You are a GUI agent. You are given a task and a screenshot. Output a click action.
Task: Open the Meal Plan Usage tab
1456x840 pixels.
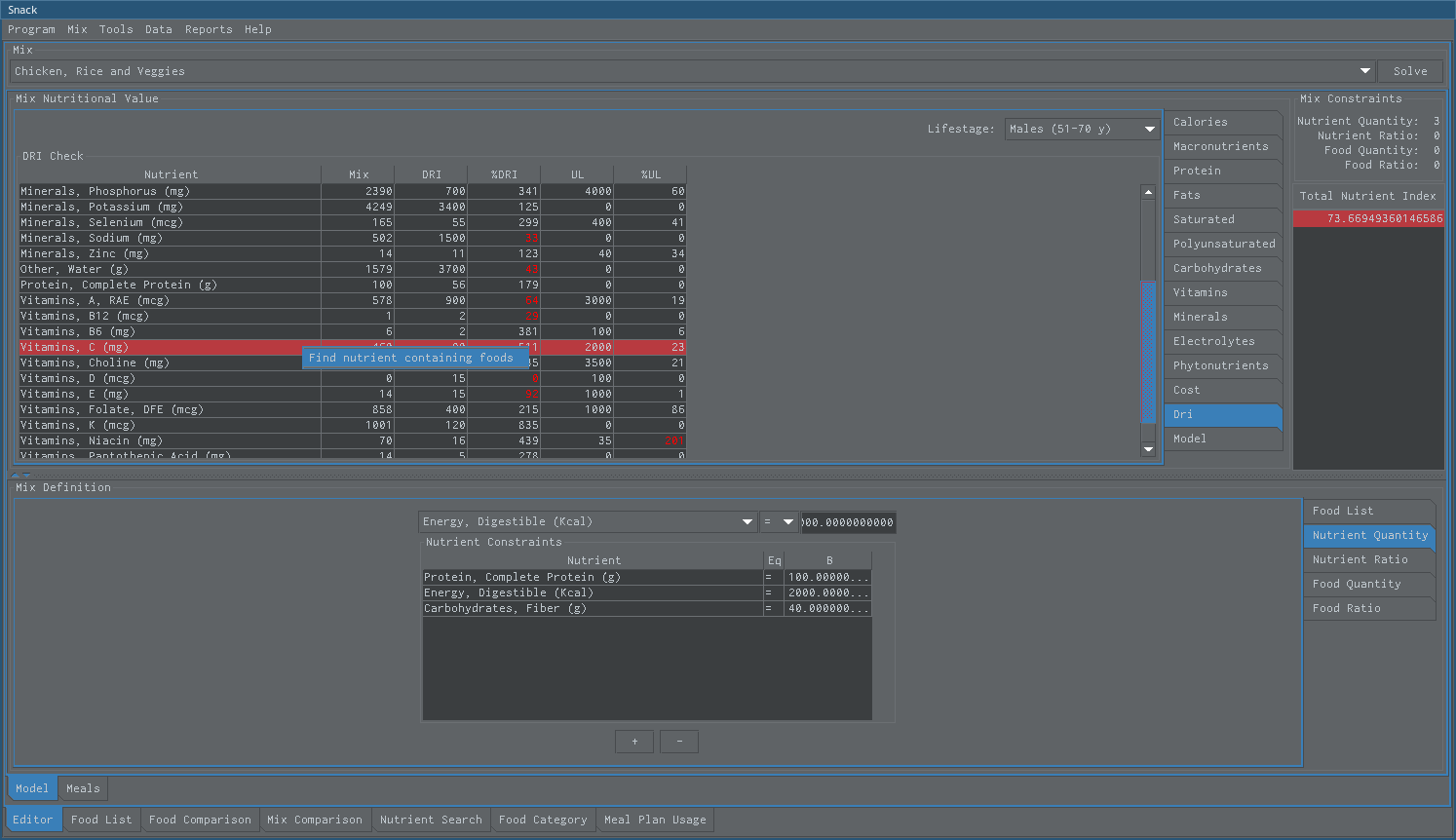[x=655, y=820]
